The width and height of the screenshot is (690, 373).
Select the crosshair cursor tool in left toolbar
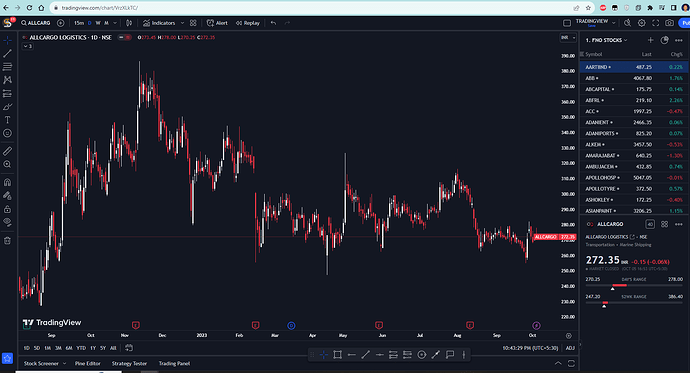tap(7, 40)
